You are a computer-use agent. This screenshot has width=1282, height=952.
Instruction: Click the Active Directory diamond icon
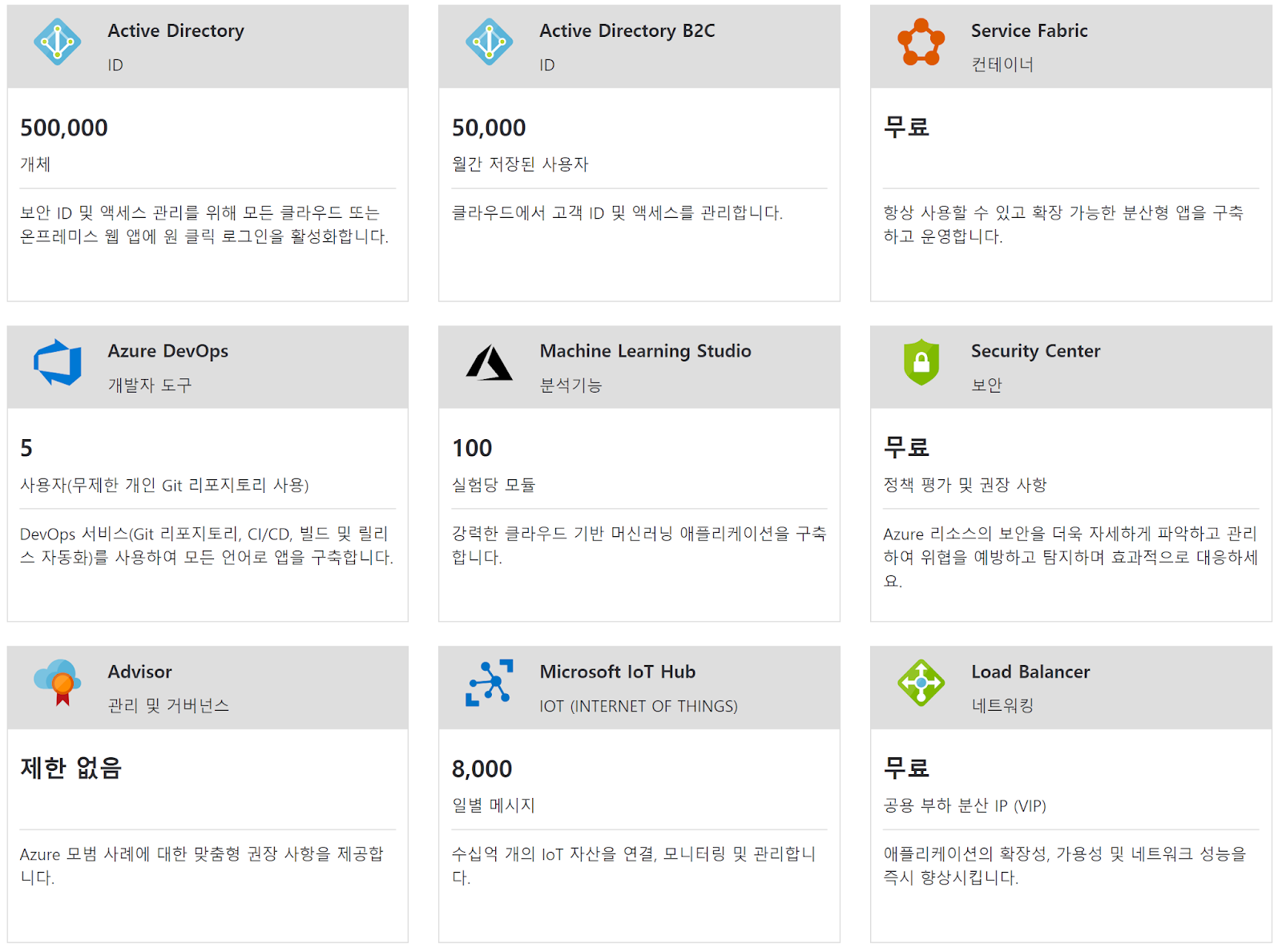click(58, 42)
